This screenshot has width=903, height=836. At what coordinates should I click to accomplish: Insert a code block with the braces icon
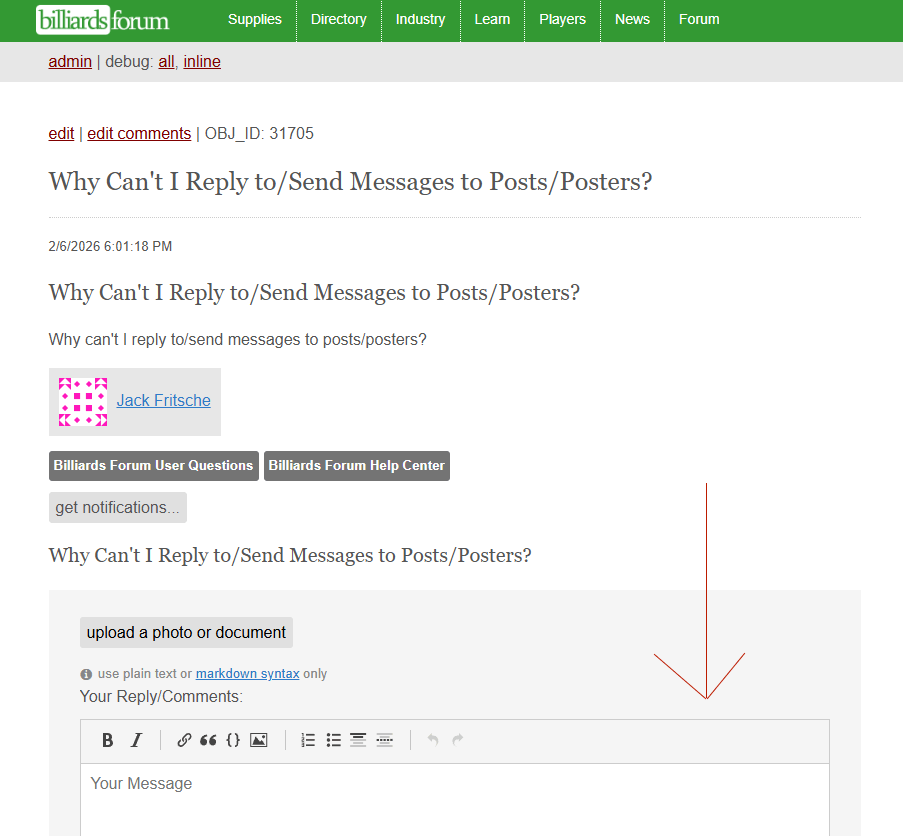pyautogui.click(x=233, y=739)
